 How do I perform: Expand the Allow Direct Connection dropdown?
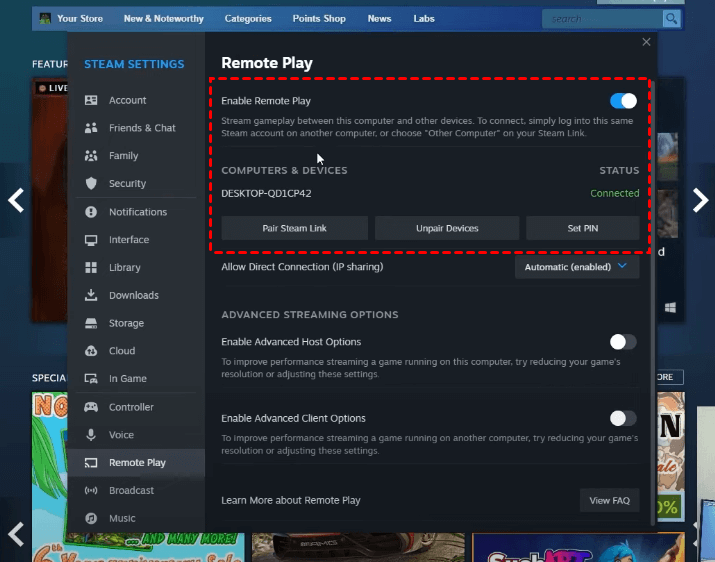(x=577, y=267)
